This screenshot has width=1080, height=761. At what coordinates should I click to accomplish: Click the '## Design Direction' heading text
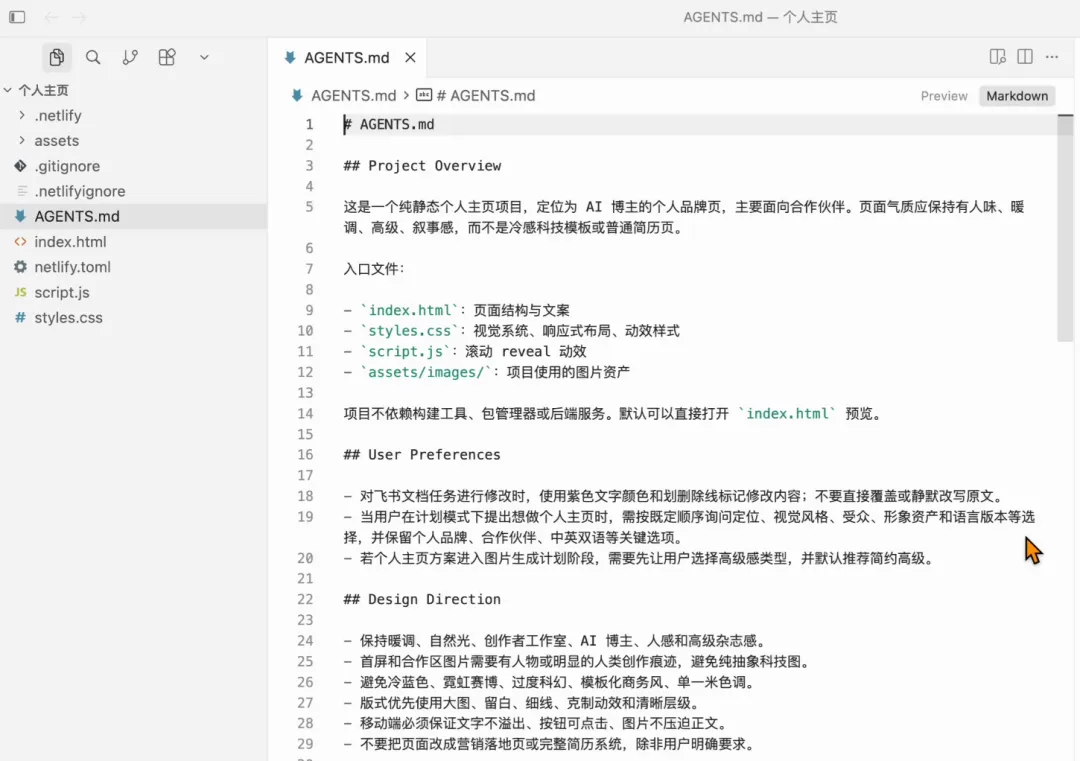(422, 600)
